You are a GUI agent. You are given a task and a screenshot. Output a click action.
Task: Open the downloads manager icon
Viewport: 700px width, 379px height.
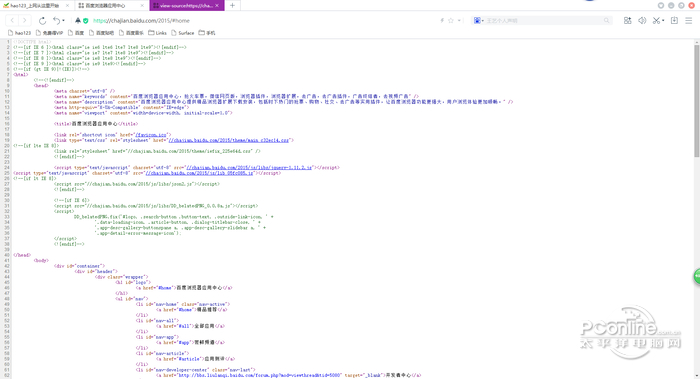675,21
